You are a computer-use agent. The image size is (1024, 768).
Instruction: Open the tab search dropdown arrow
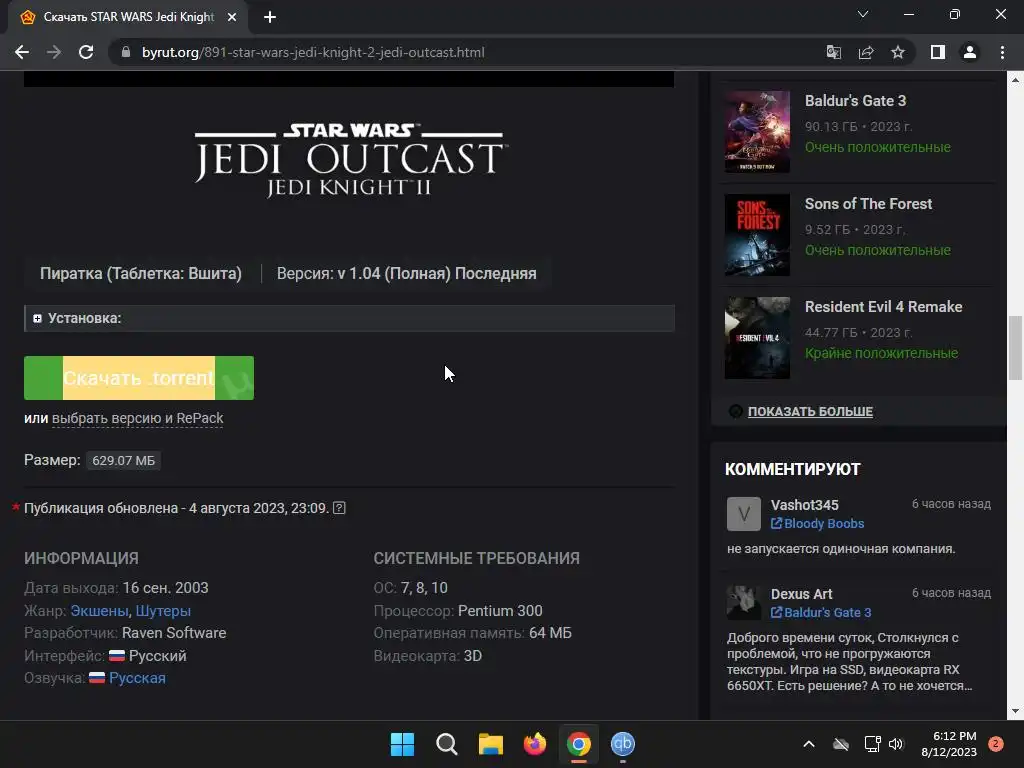(863, 14)
